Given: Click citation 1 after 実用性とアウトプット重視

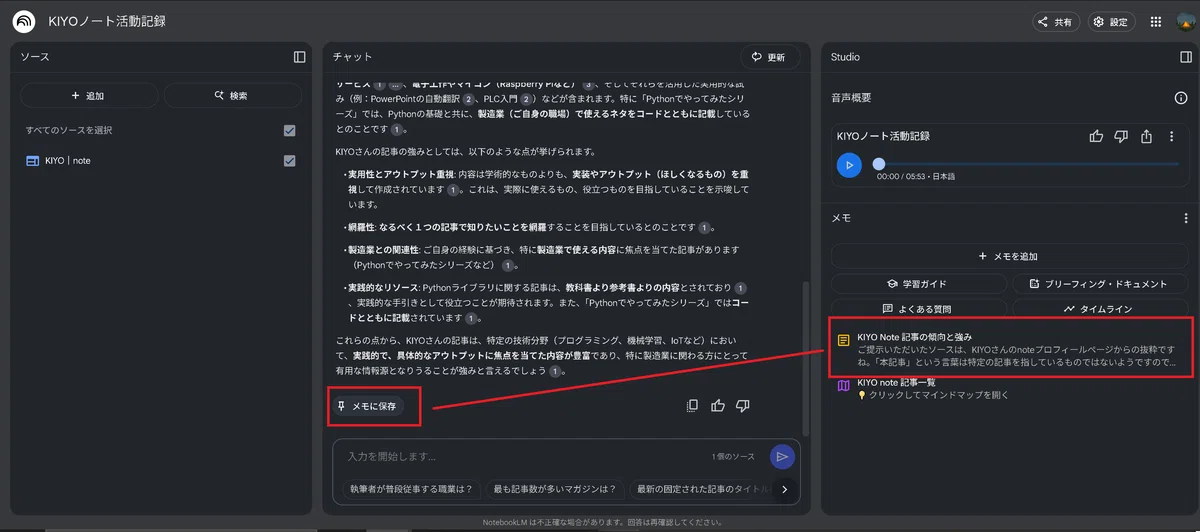Looking at the screenshot, I should click(x=453, y=189).
